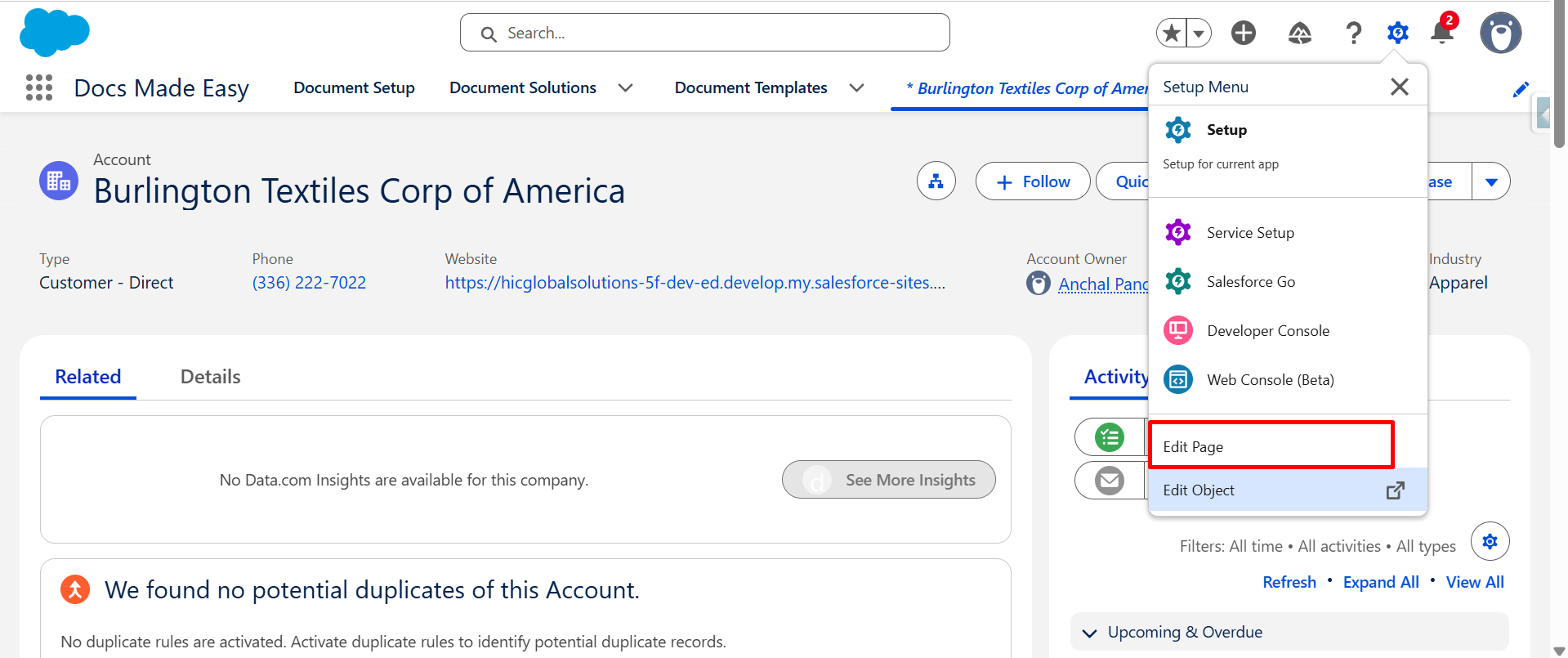The width and height of the screenshot is (1568, 658).
Task: Open the Trailhead guidance icon
Action: (x=1300, y=33)
